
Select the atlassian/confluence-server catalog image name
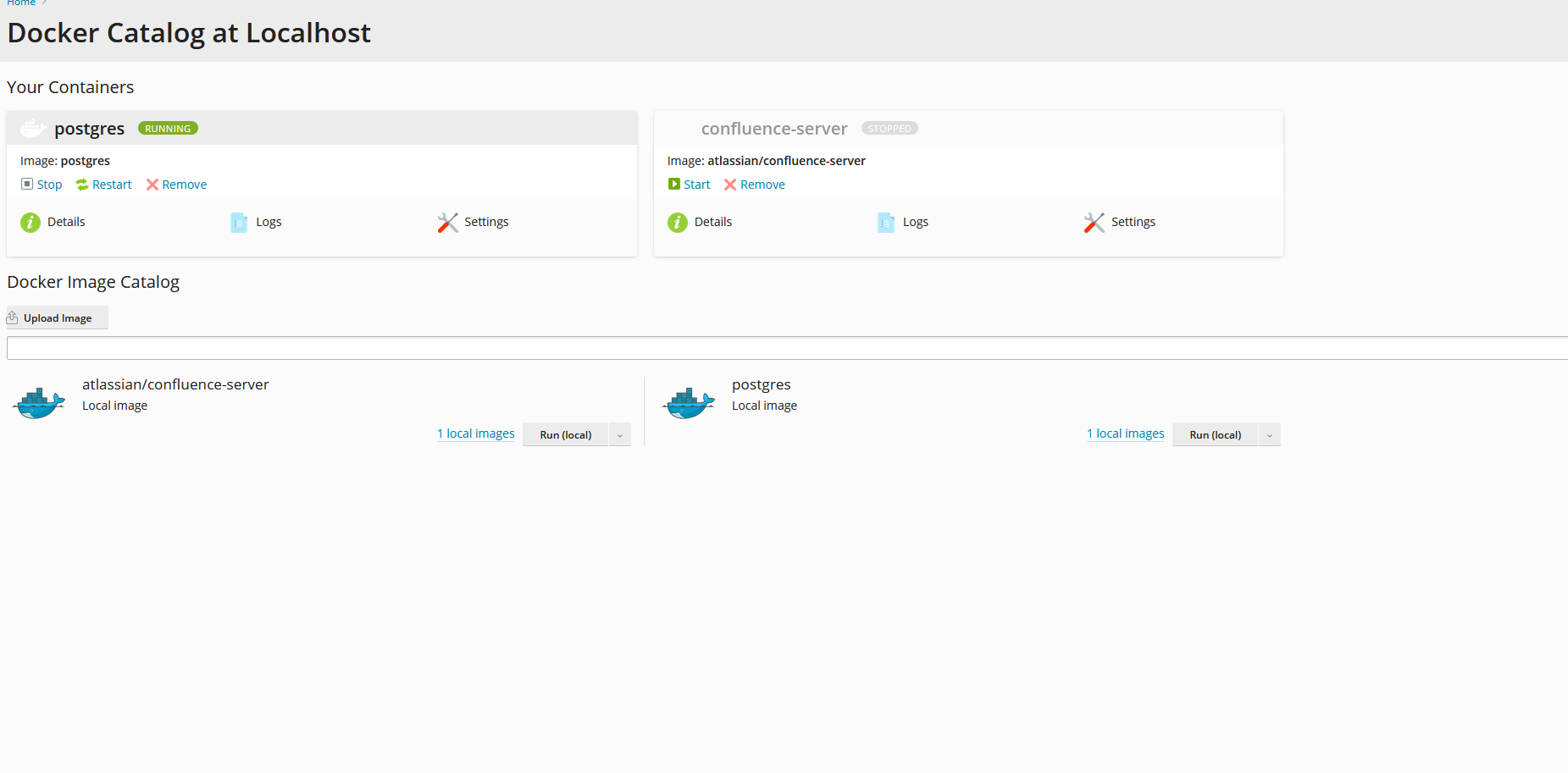tap(175, 384)
